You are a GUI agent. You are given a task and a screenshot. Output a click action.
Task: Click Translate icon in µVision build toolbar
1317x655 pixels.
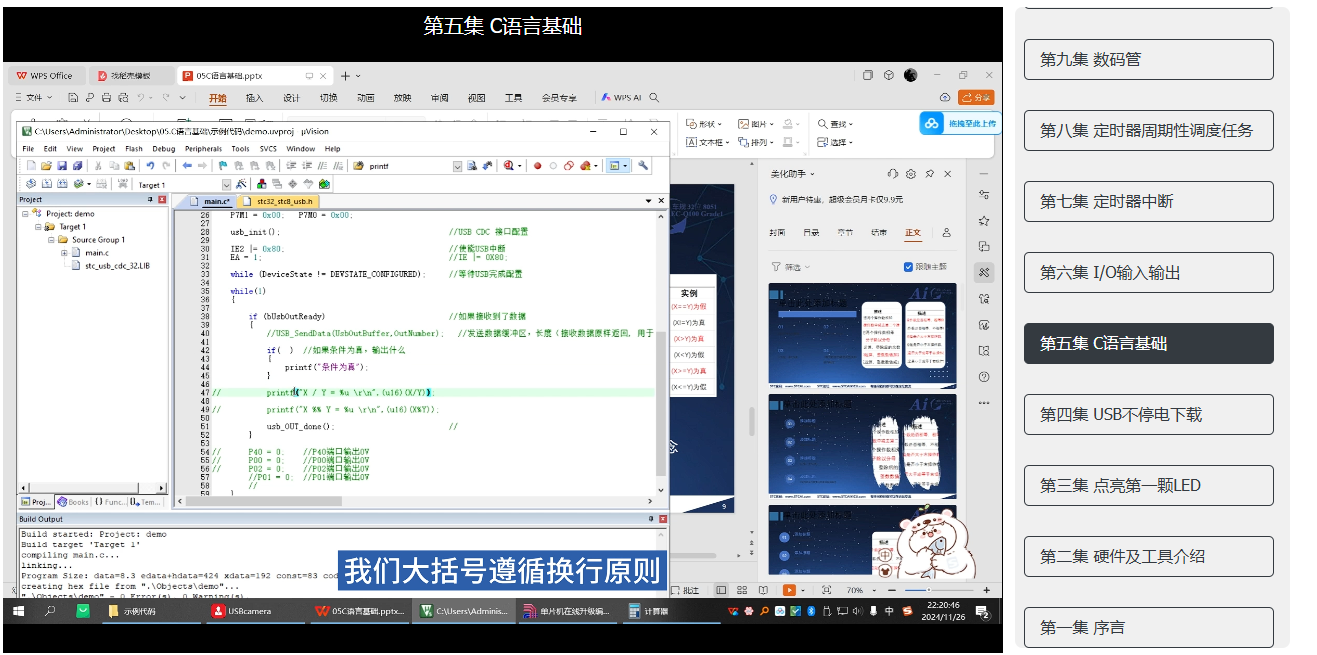click(x=31, y=185)
